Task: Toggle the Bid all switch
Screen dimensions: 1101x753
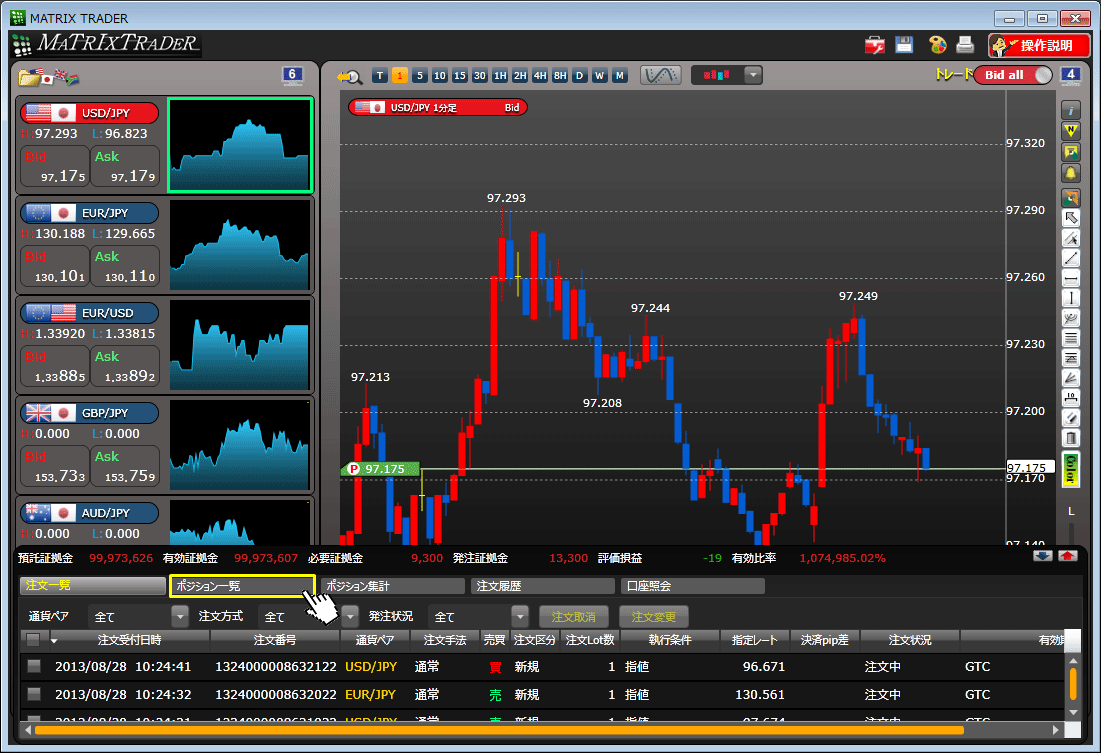Action: tap(1013, 75)
